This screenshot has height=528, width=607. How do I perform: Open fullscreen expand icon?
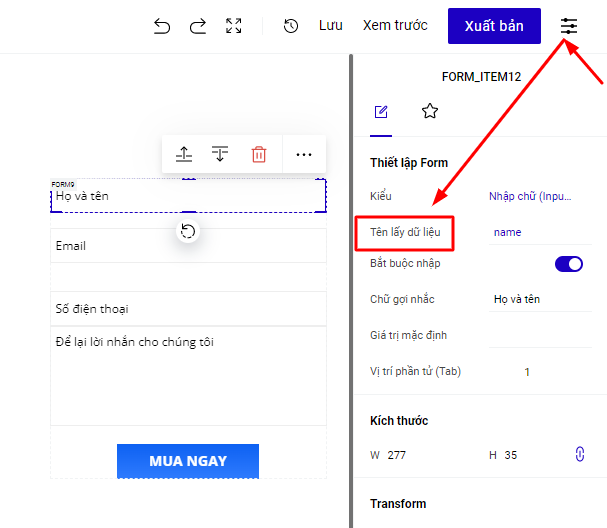233,26
